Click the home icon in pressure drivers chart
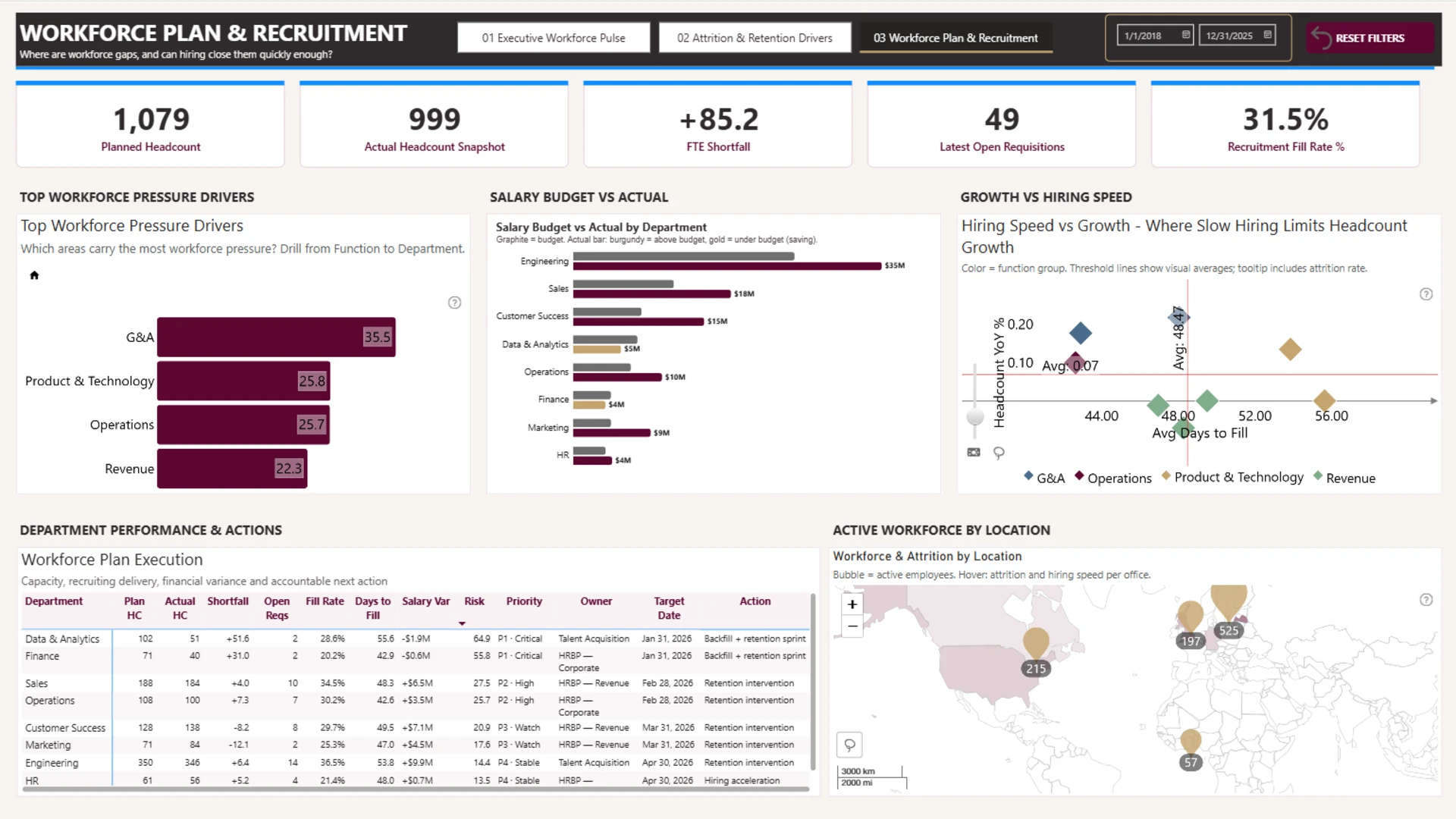 tap(34, 275)
